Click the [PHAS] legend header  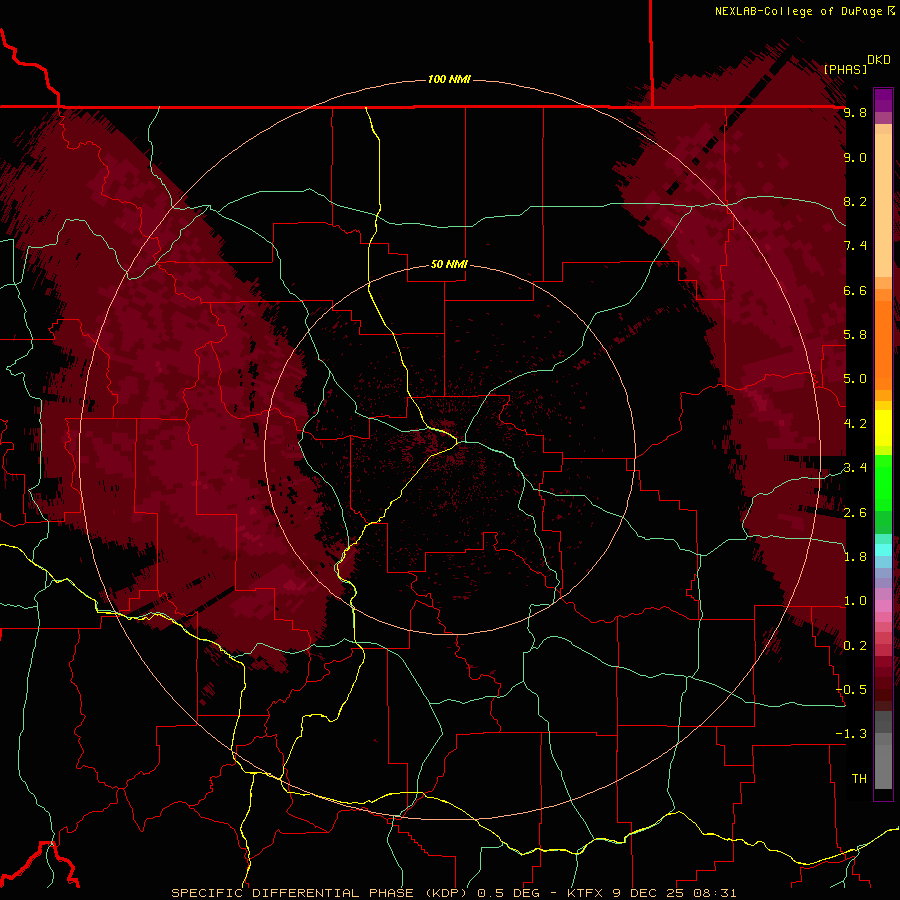click(845, 69)
